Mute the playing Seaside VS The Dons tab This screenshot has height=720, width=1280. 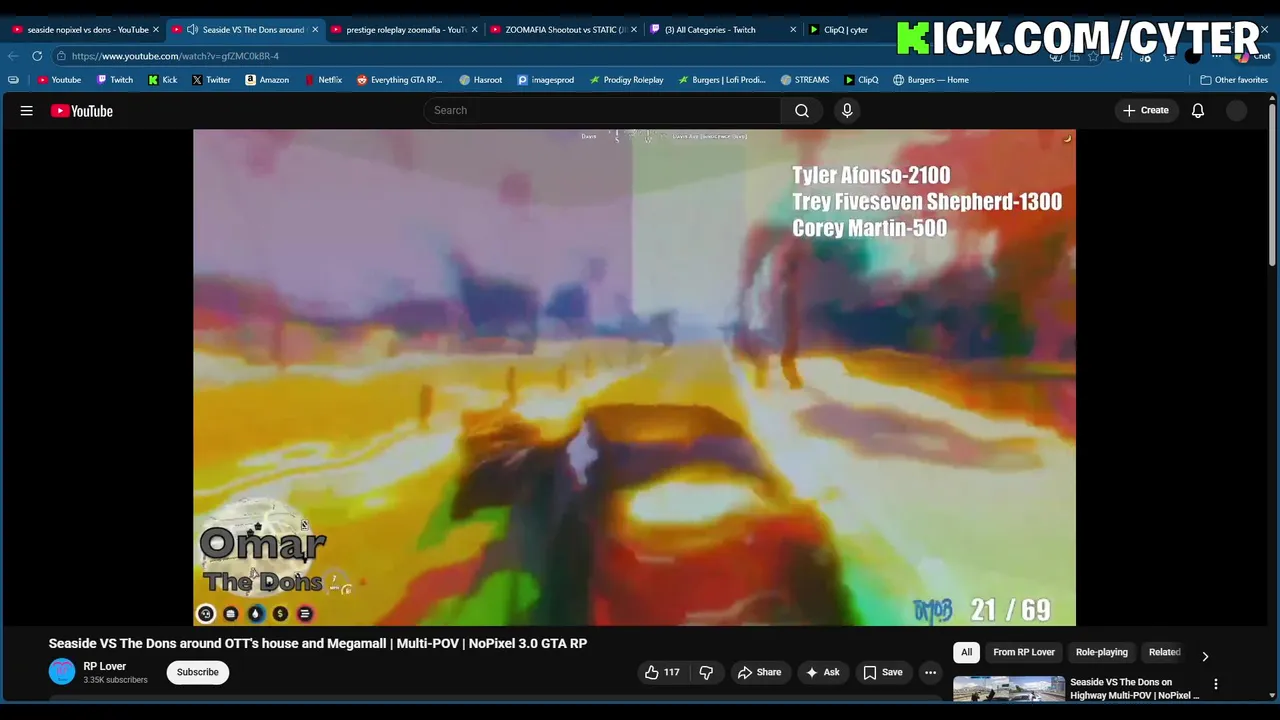click(x=192, y=30)
